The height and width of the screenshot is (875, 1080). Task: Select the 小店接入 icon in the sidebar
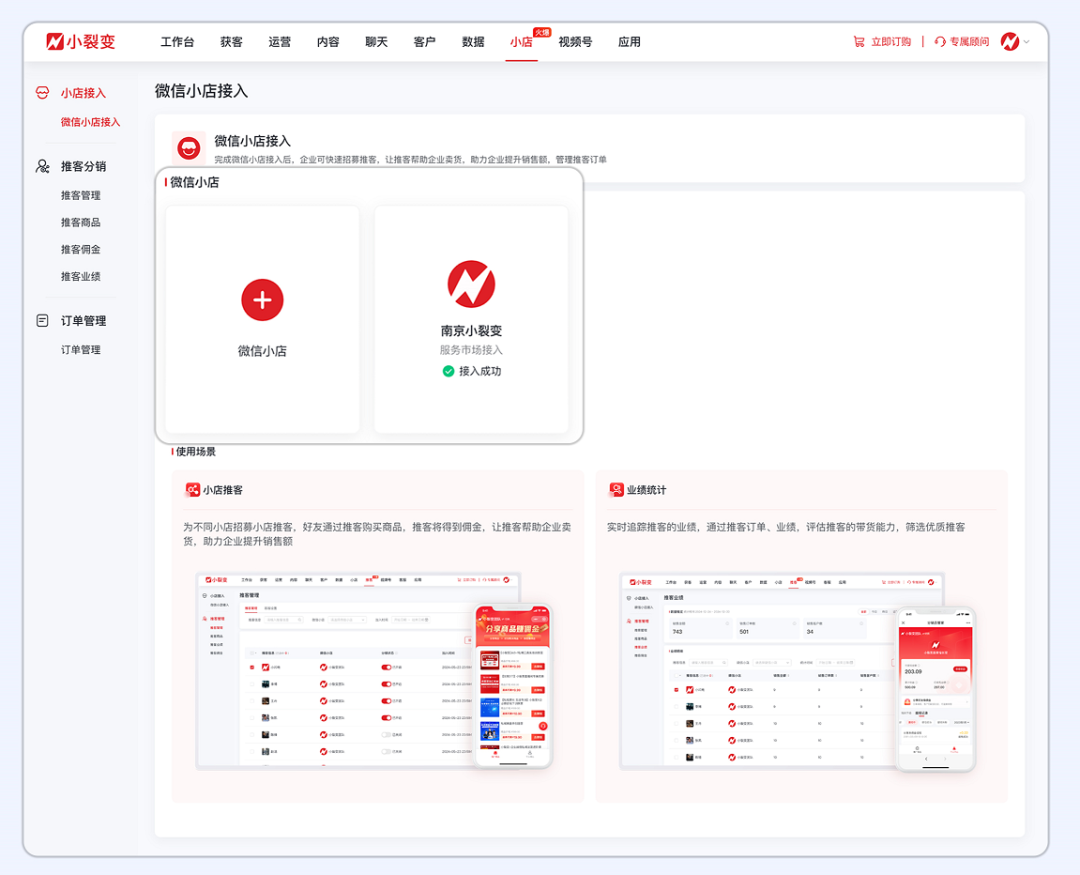point(41,91)
